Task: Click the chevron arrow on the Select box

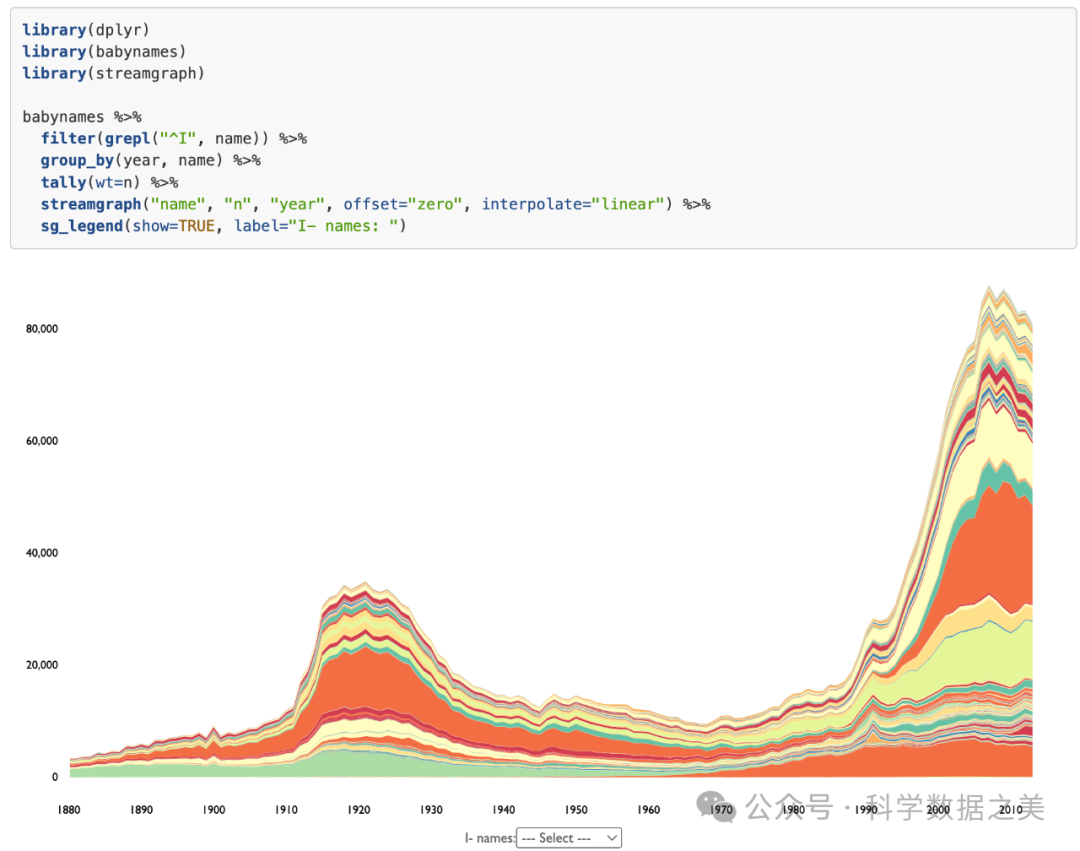Action: 612,838
